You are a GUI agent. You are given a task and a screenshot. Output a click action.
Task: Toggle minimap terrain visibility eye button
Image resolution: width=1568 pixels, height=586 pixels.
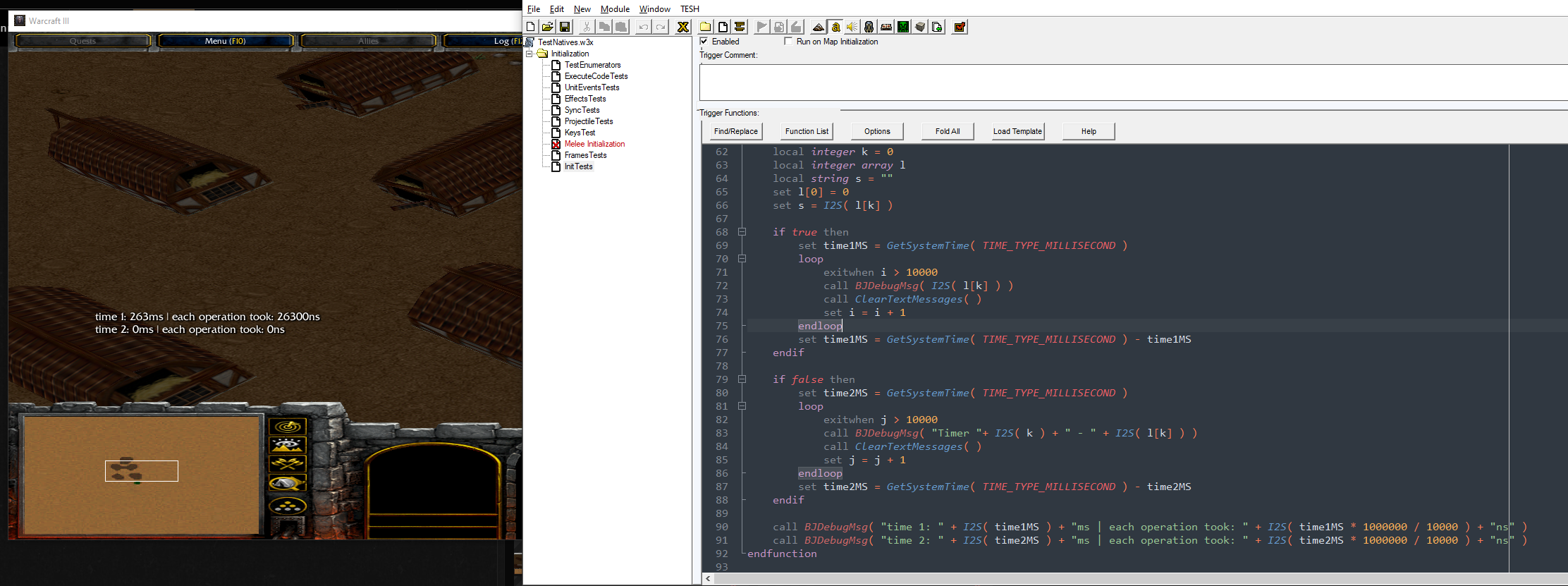pyautogui.click(x=288, y=445)
